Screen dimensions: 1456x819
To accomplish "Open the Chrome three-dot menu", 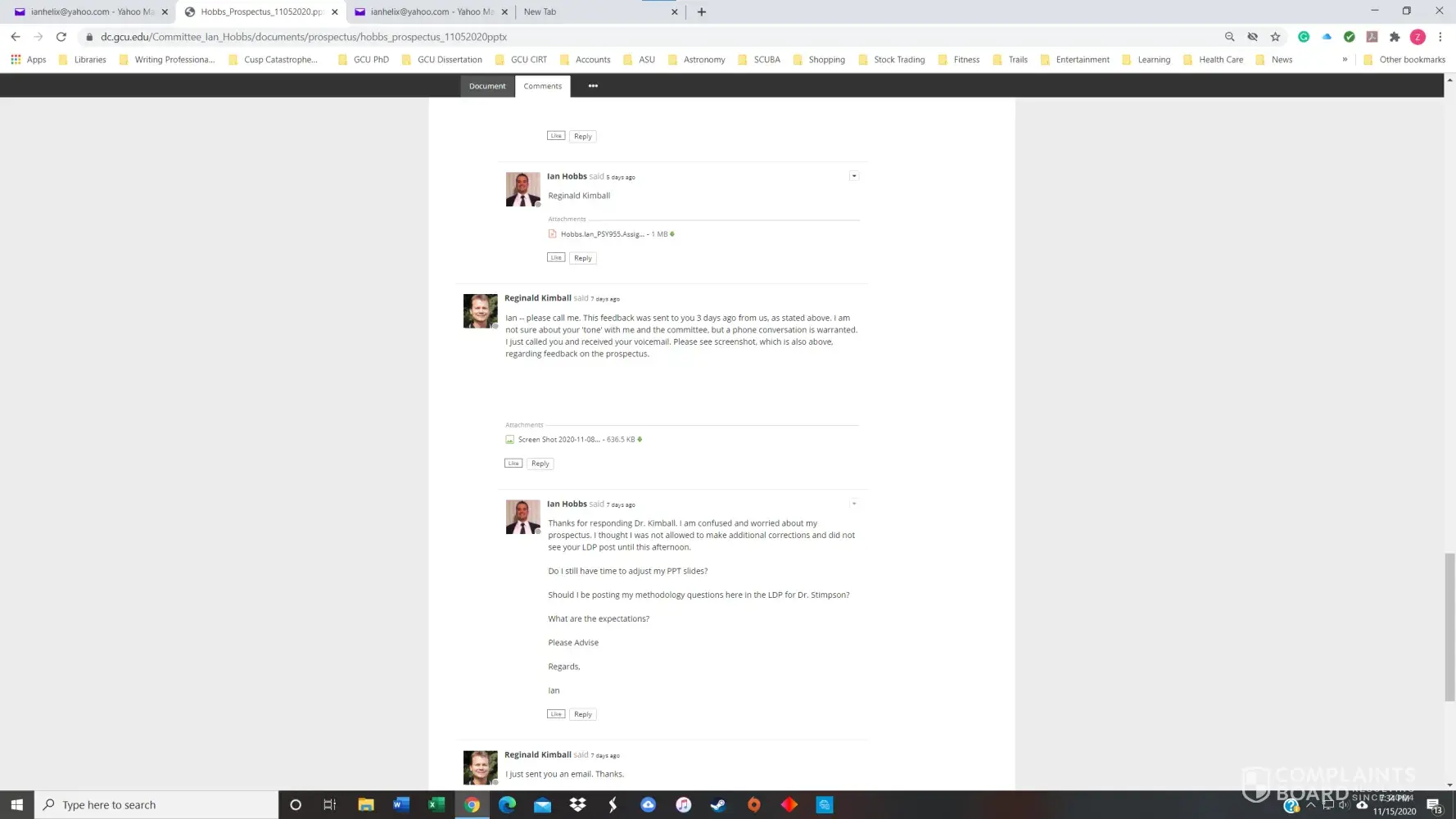I will click(1440, 37).
